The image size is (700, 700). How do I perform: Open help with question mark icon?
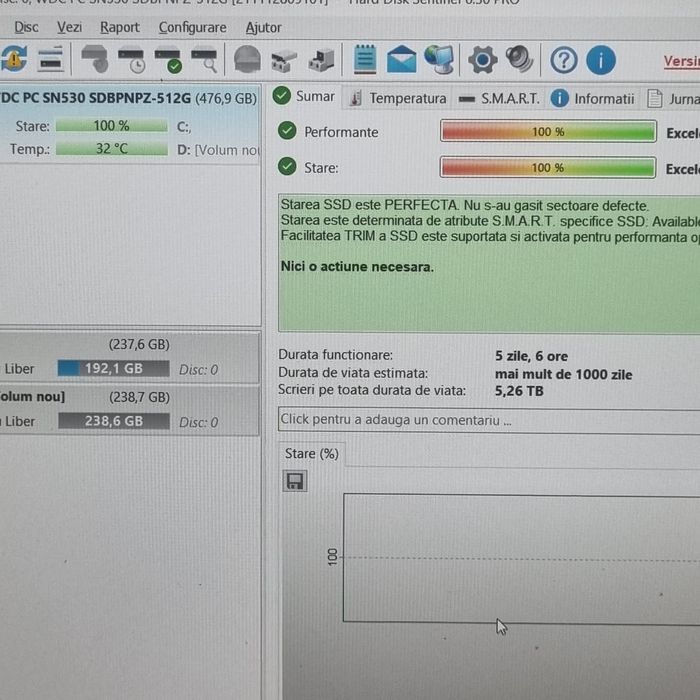[563, 60]
